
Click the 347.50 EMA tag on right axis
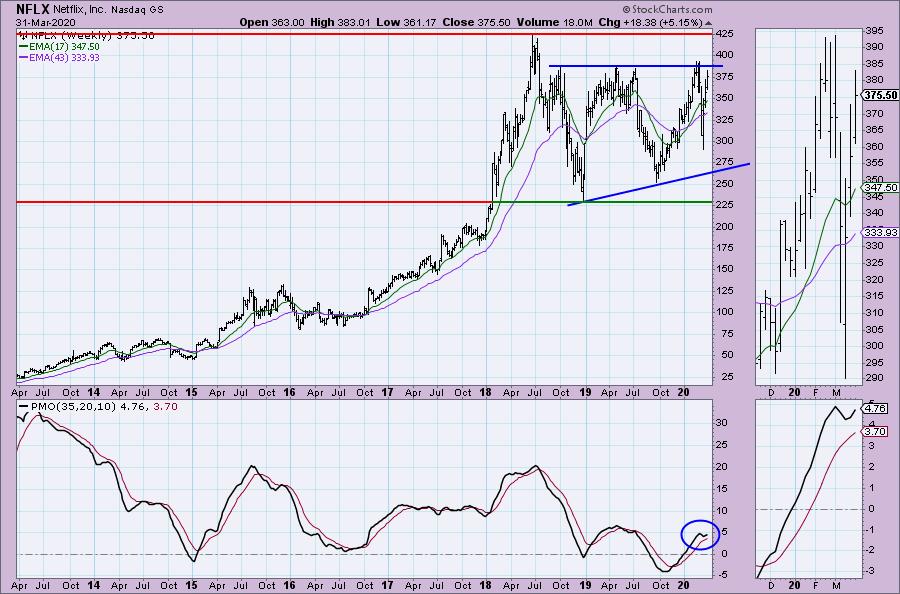tap(882, 188)
